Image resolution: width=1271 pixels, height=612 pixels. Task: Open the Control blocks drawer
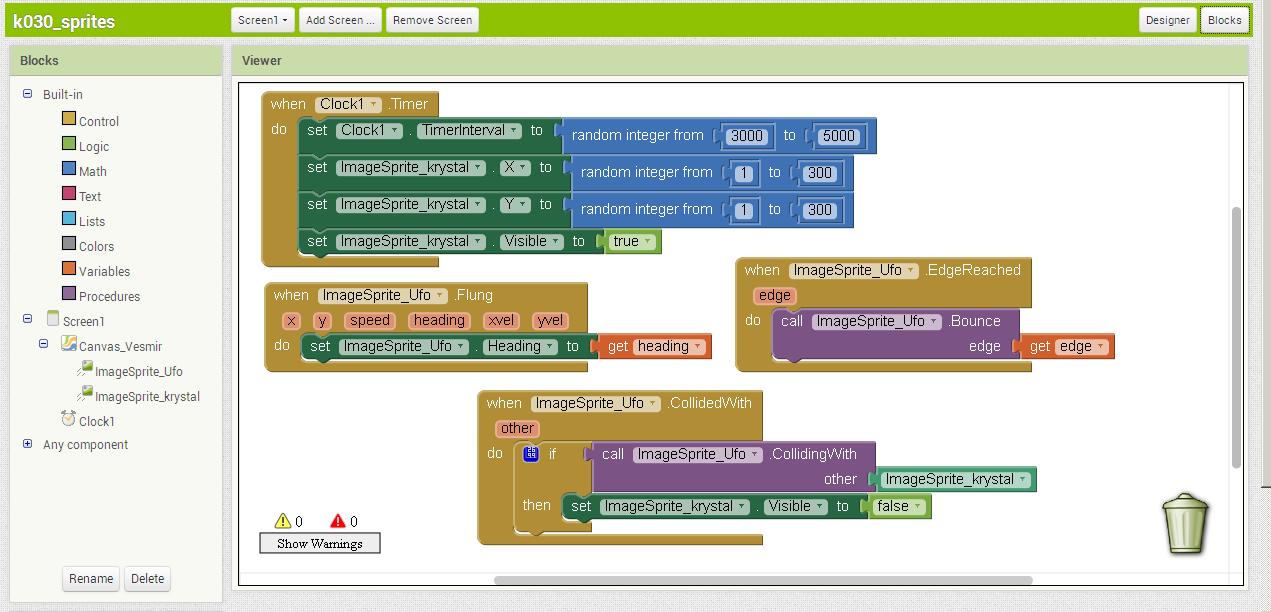[x=99, y=121]
